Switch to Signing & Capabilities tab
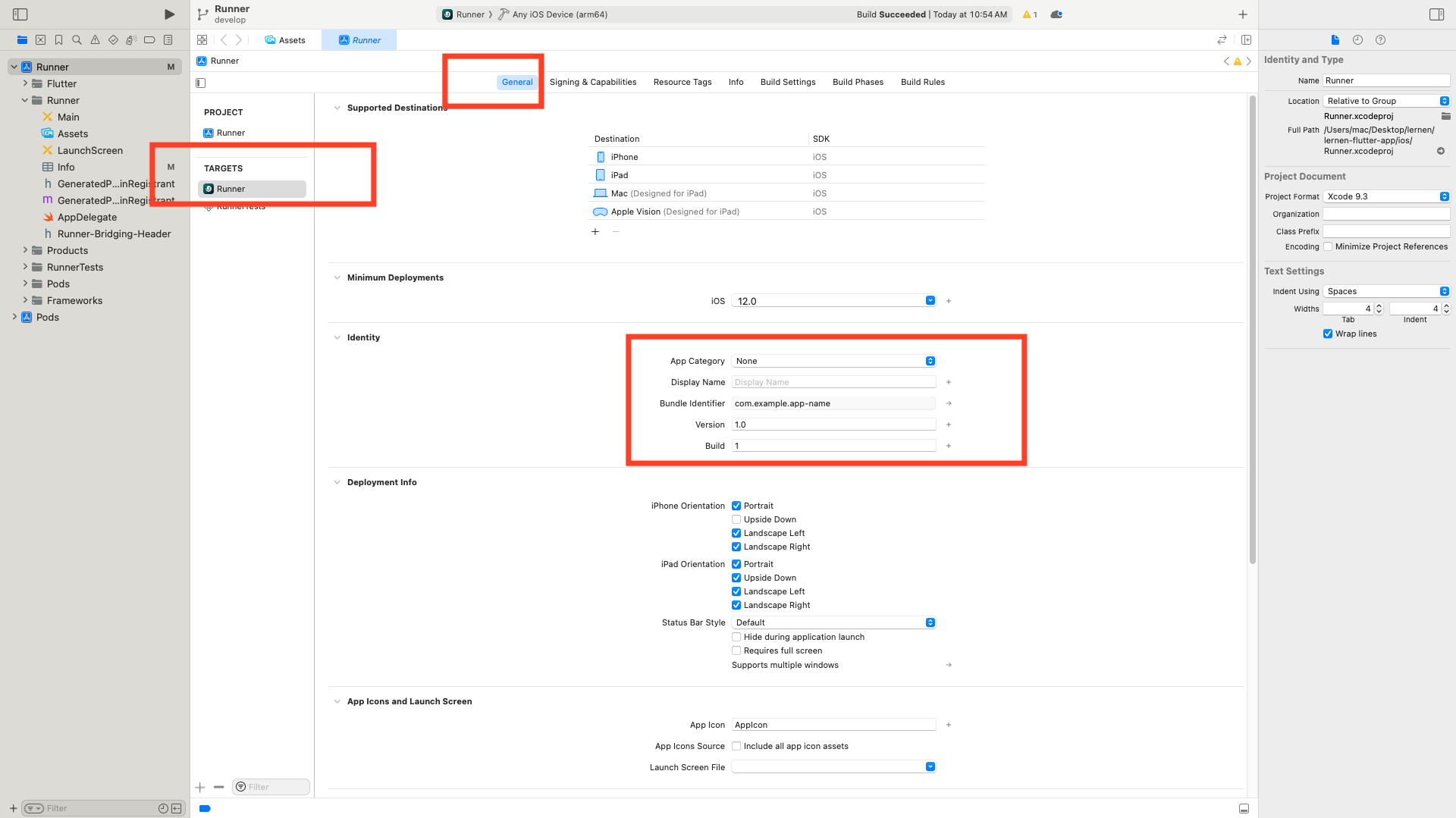The height and width of the screenshot is (818, 1456). point(593,82)
